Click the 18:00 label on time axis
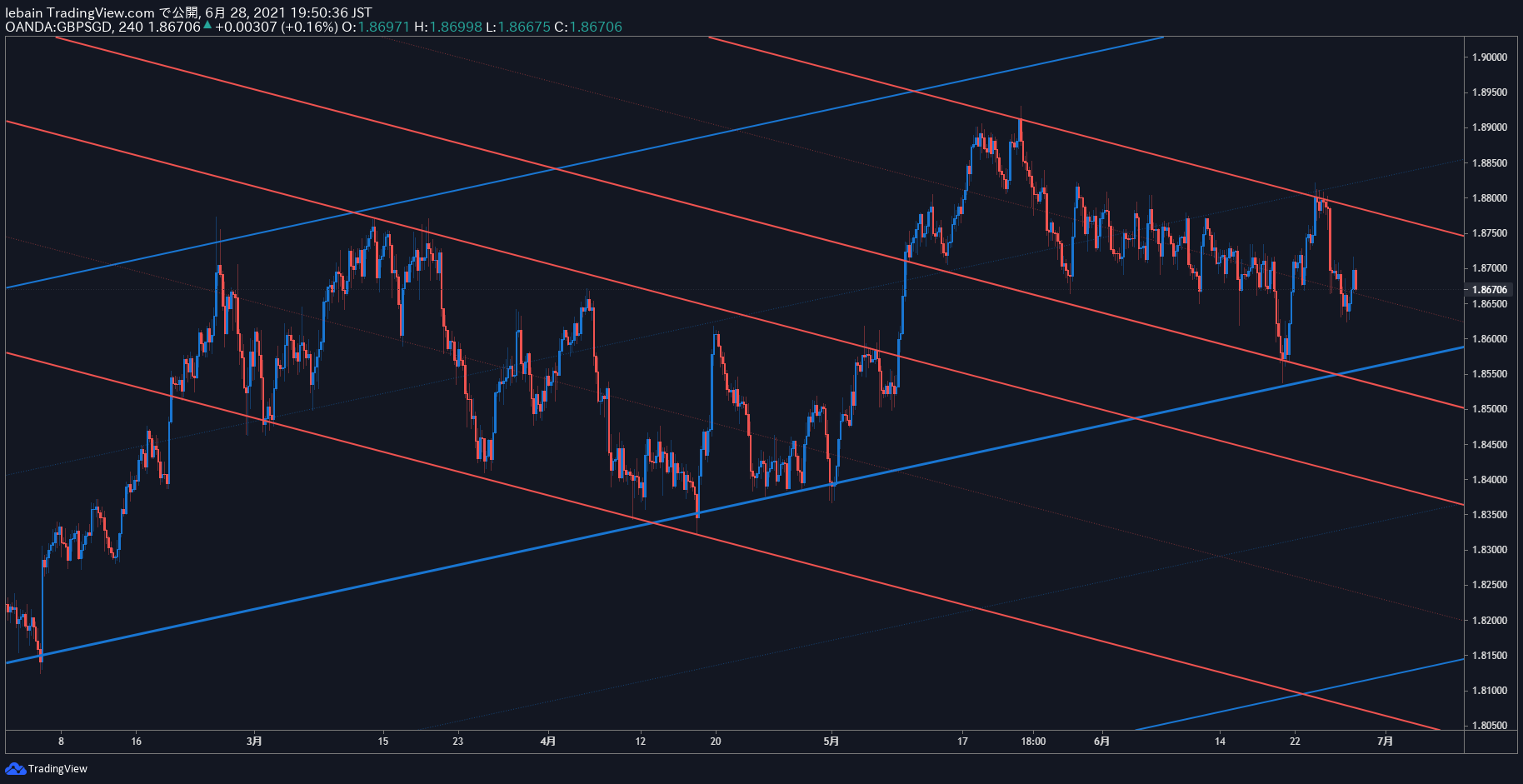This screenshot has height=784, width=1523. pyautogui.click(x=1033, y=742)
